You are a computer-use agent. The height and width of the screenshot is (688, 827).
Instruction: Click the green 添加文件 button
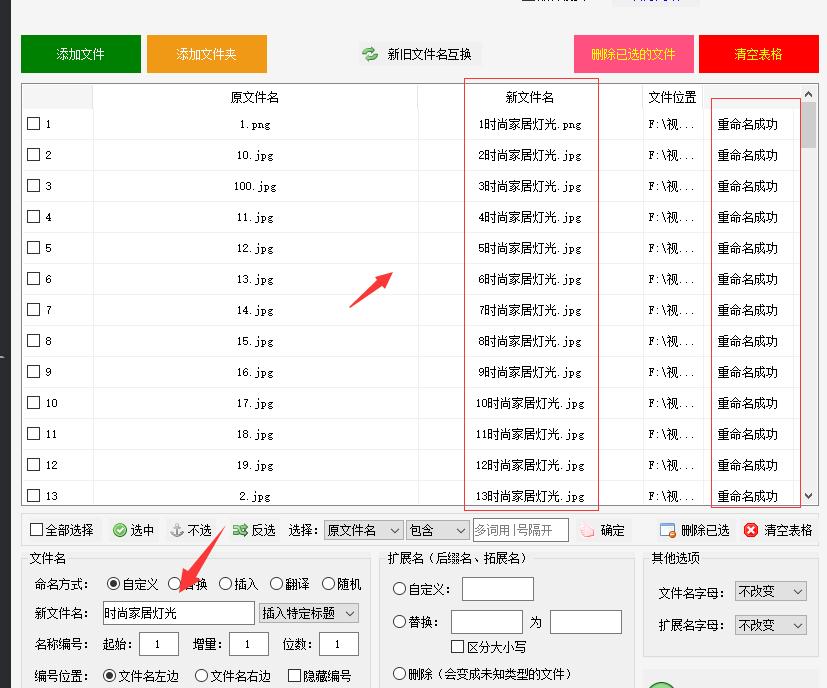pos(80,54)
